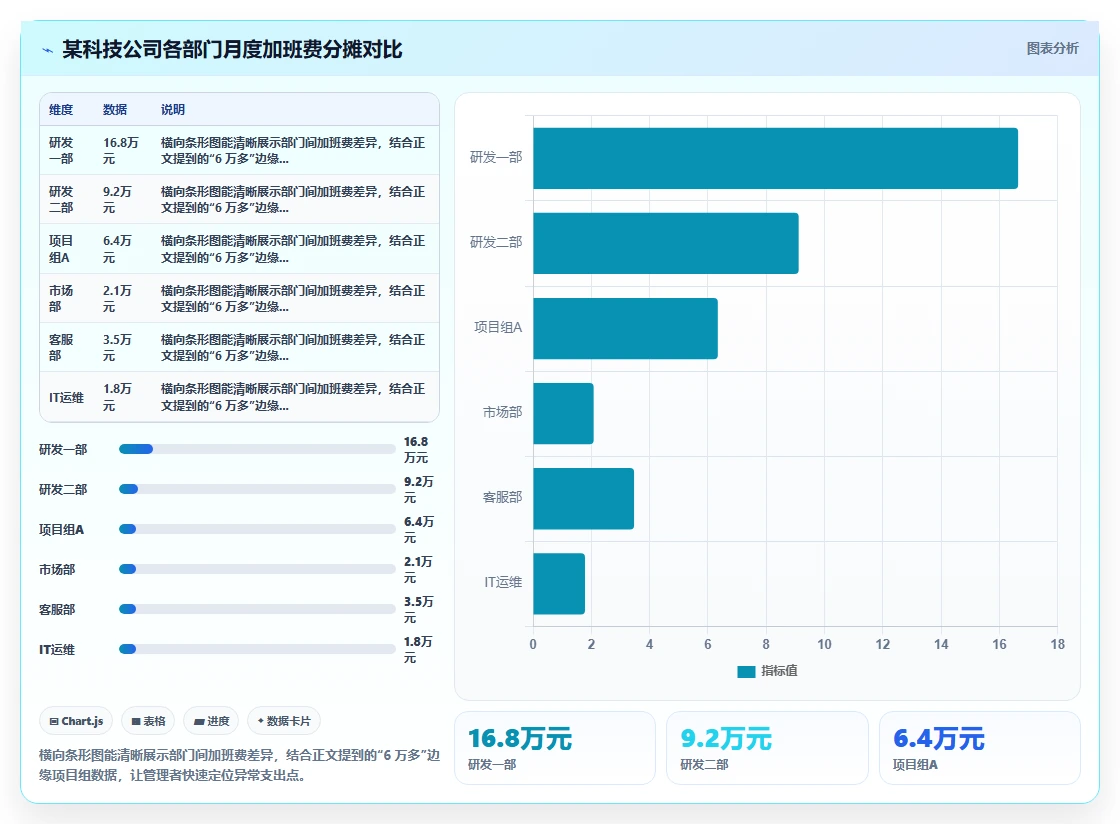Click the 客服部 progress list label

(57, 609)
